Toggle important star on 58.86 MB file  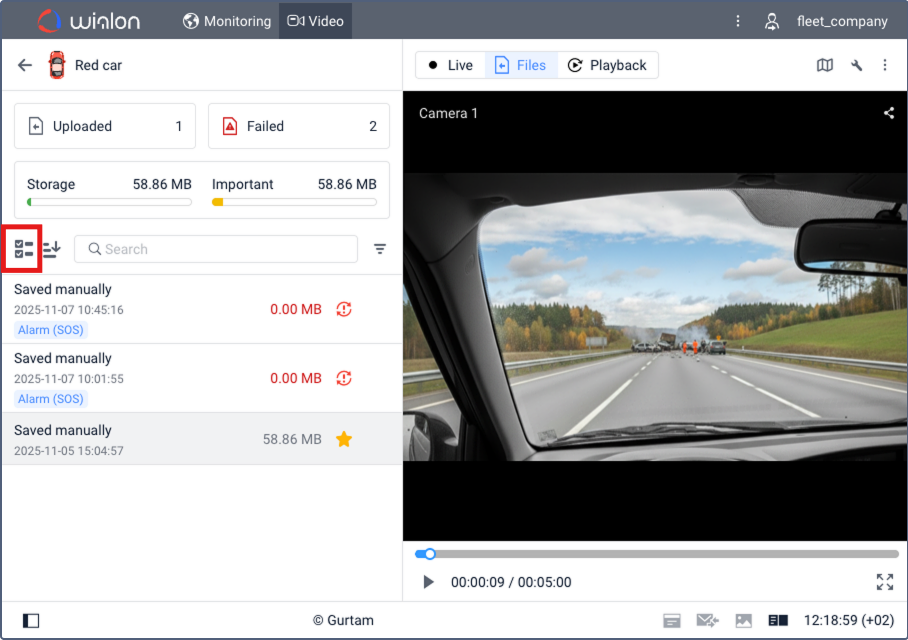coord(344,439)
